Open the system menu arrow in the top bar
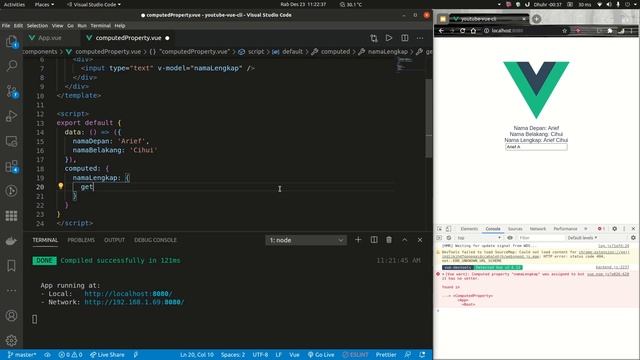The width and height of the screenshot is (640, 360). tap(636, 4)
